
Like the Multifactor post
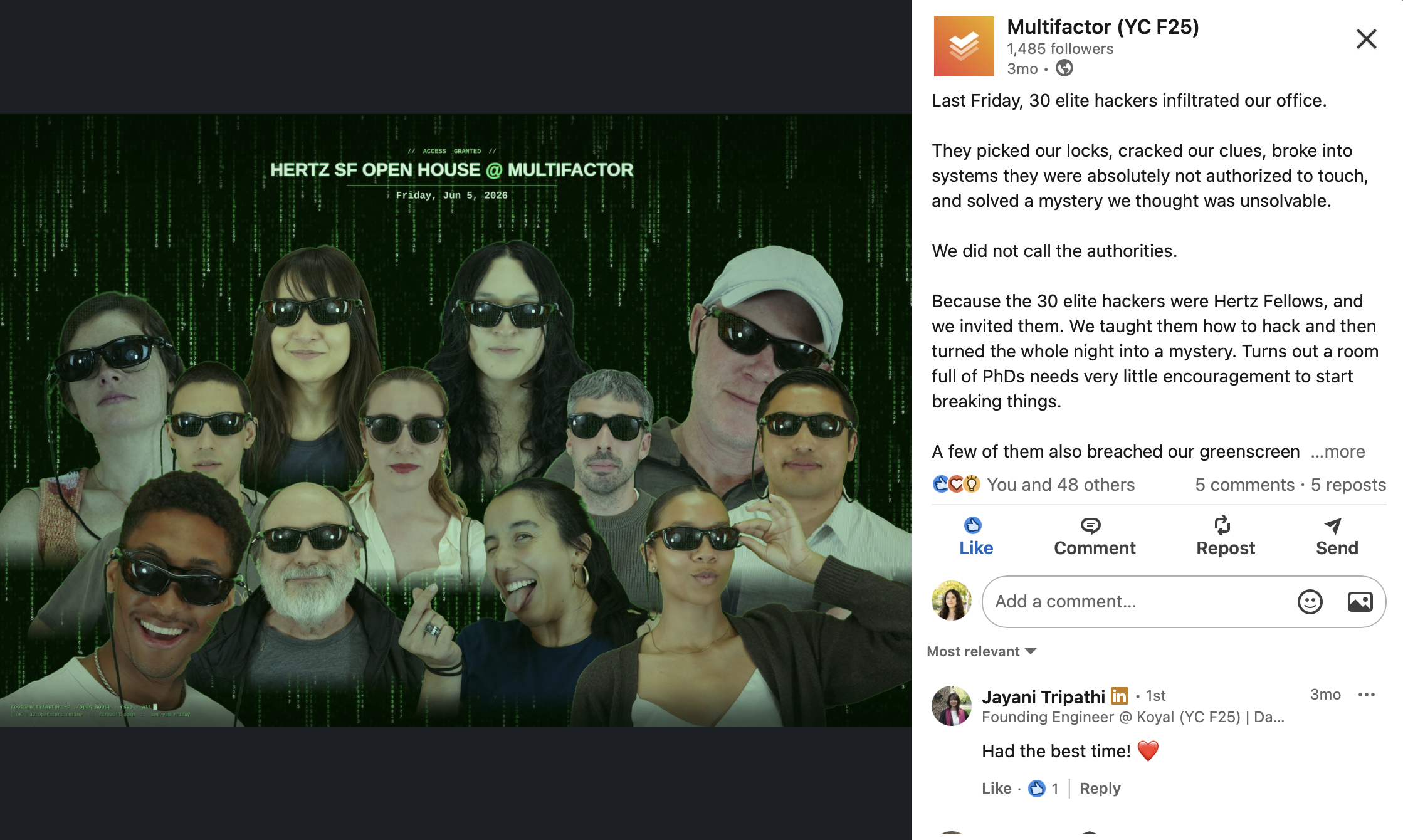click(976, 537)
